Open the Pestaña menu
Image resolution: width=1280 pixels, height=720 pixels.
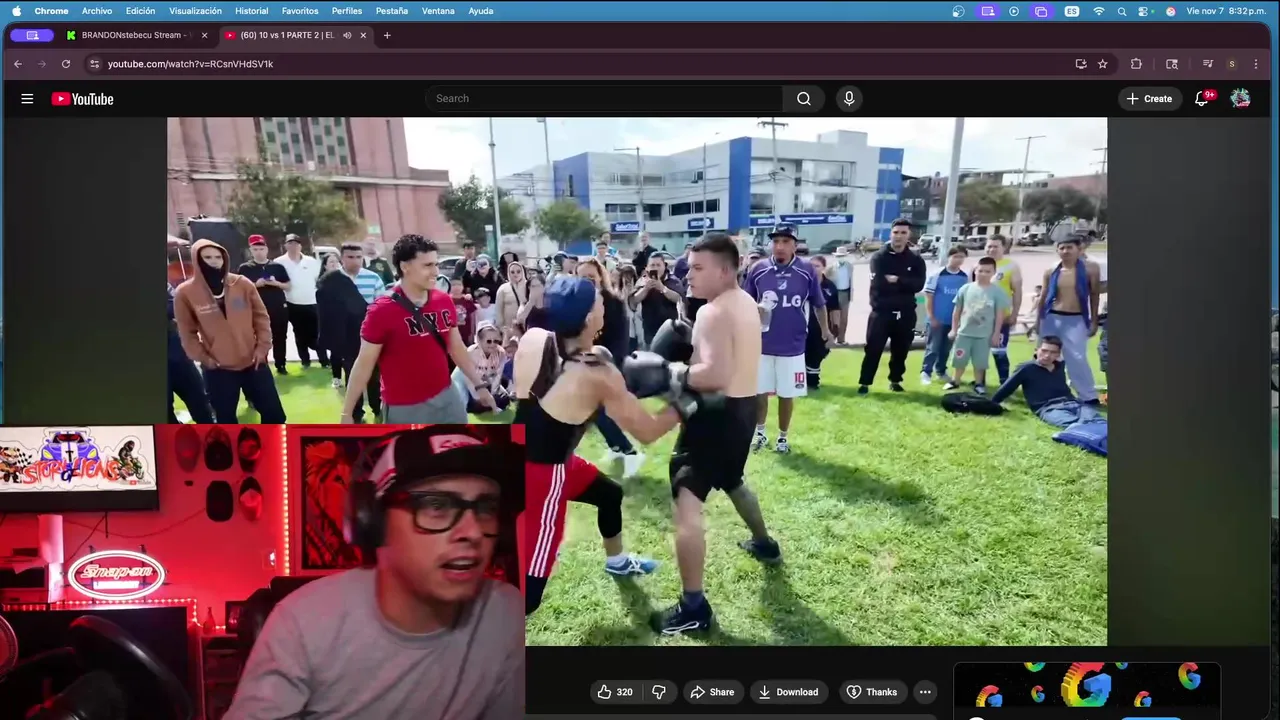392,11
